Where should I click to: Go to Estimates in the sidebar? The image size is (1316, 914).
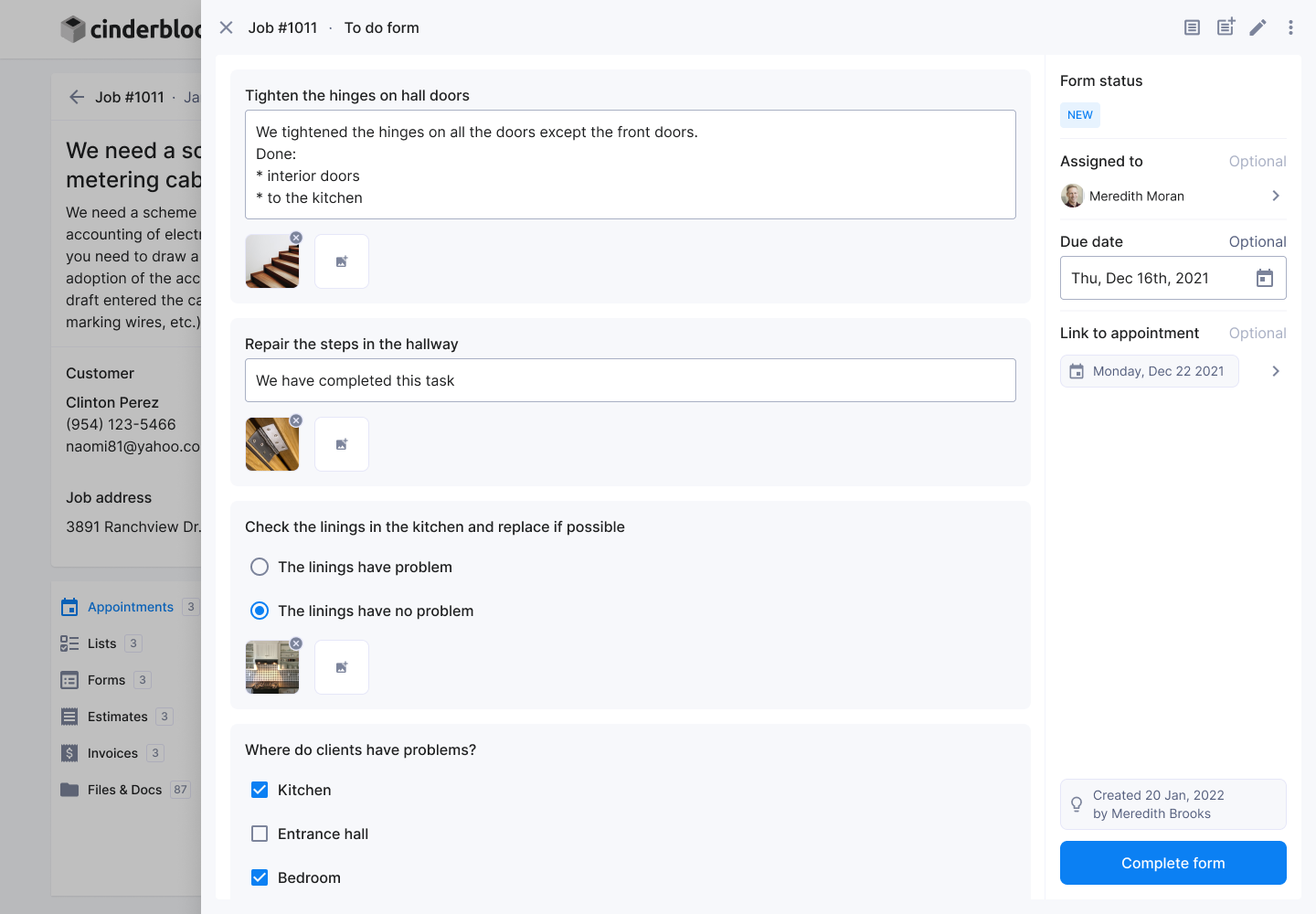tap(117, 717)
